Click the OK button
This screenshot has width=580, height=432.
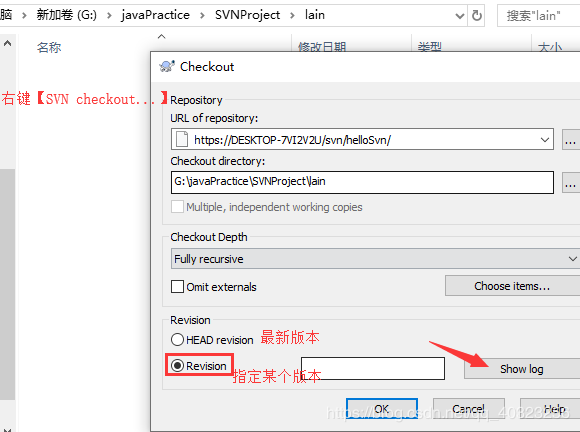tap(382, 408)
